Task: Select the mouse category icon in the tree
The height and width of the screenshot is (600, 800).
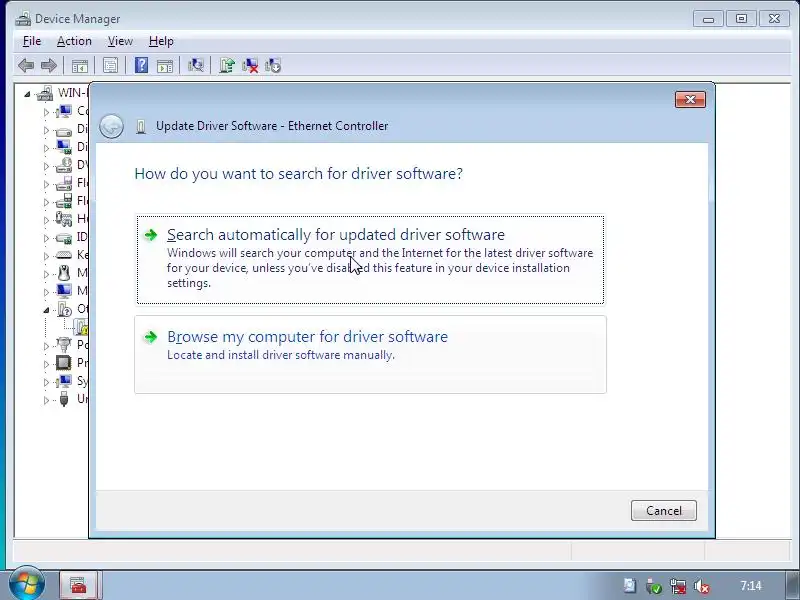Action: [64, 273]
